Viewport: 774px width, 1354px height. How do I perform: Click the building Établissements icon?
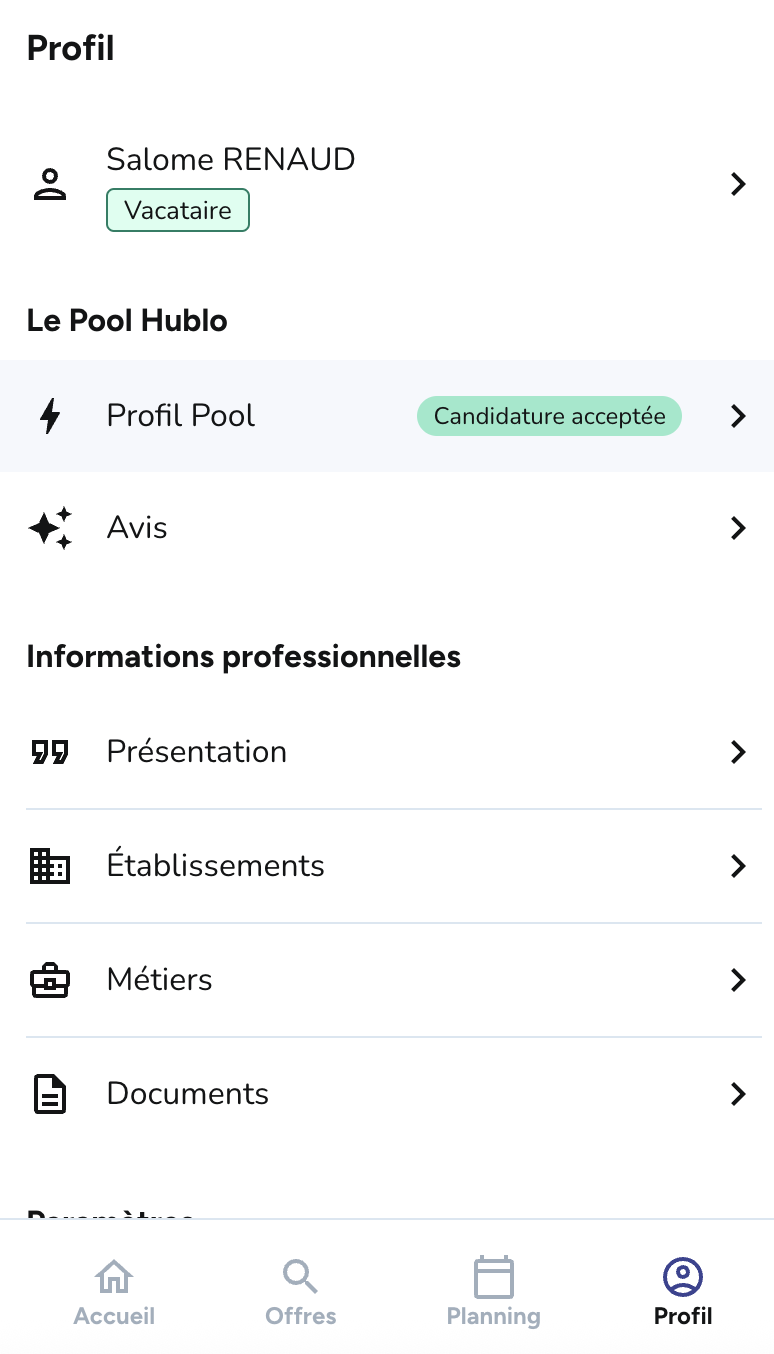click(49, 866)
